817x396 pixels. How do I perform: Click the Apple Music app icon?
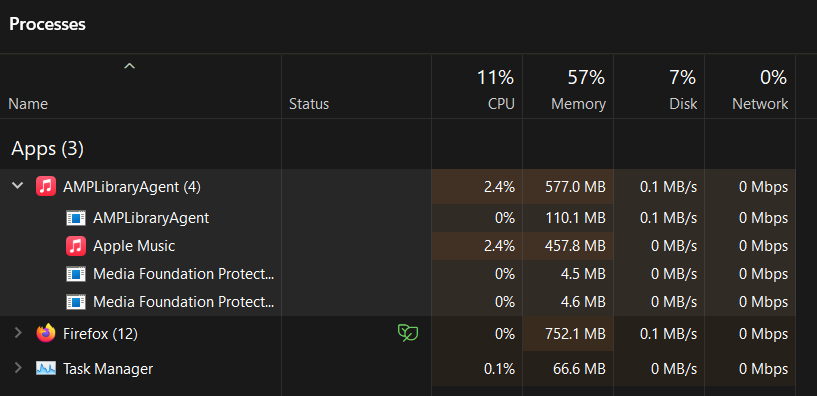[x=76, y=246]
